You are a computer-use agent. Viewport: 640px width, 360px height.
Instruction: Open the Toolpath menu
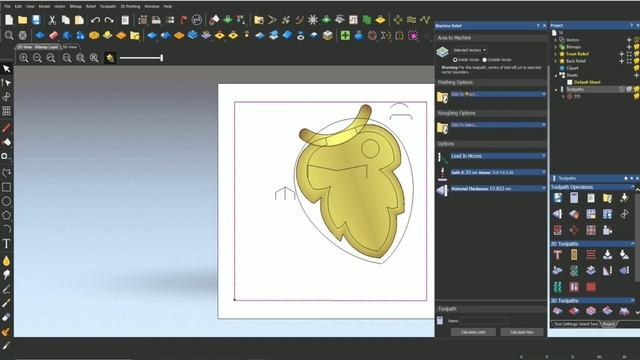[108, 7]
